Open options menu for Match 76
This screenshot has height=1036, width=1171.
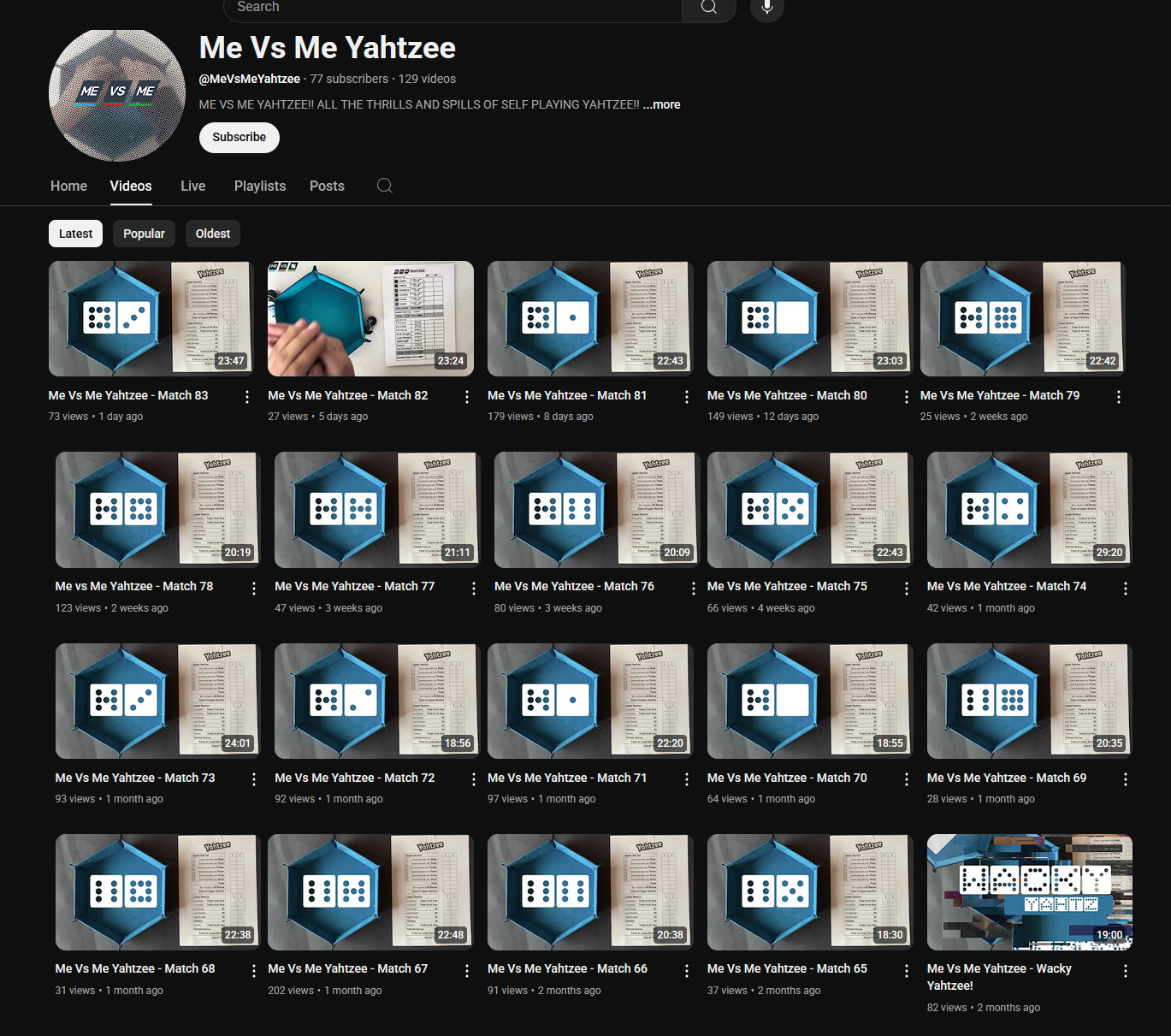[694, 589]
